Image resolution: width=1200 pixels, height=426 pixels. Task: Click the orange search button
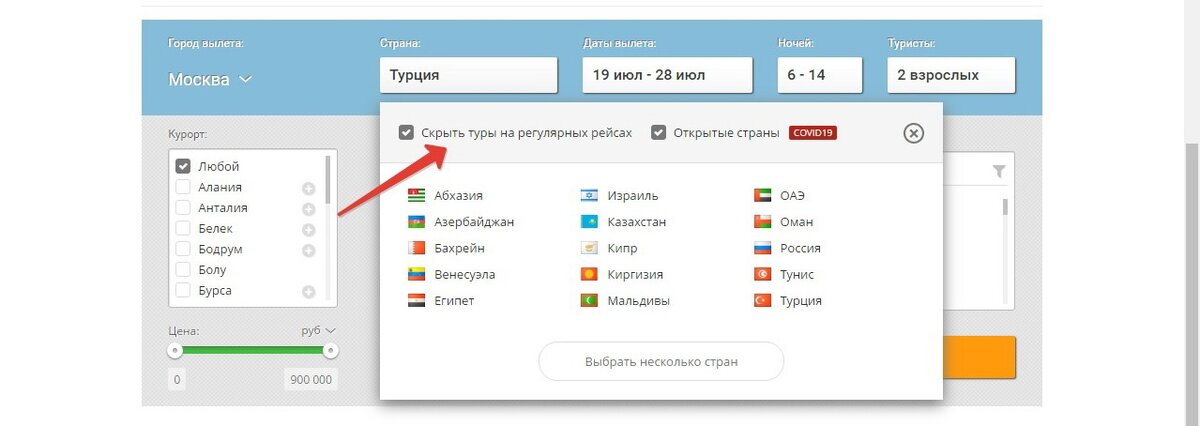[x=979, y=357]
